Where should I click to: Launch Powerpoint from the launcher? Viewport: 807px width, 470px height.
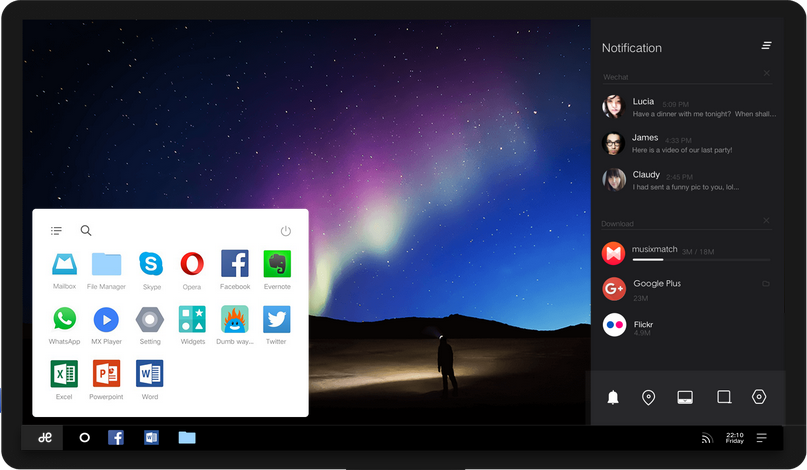106,374
